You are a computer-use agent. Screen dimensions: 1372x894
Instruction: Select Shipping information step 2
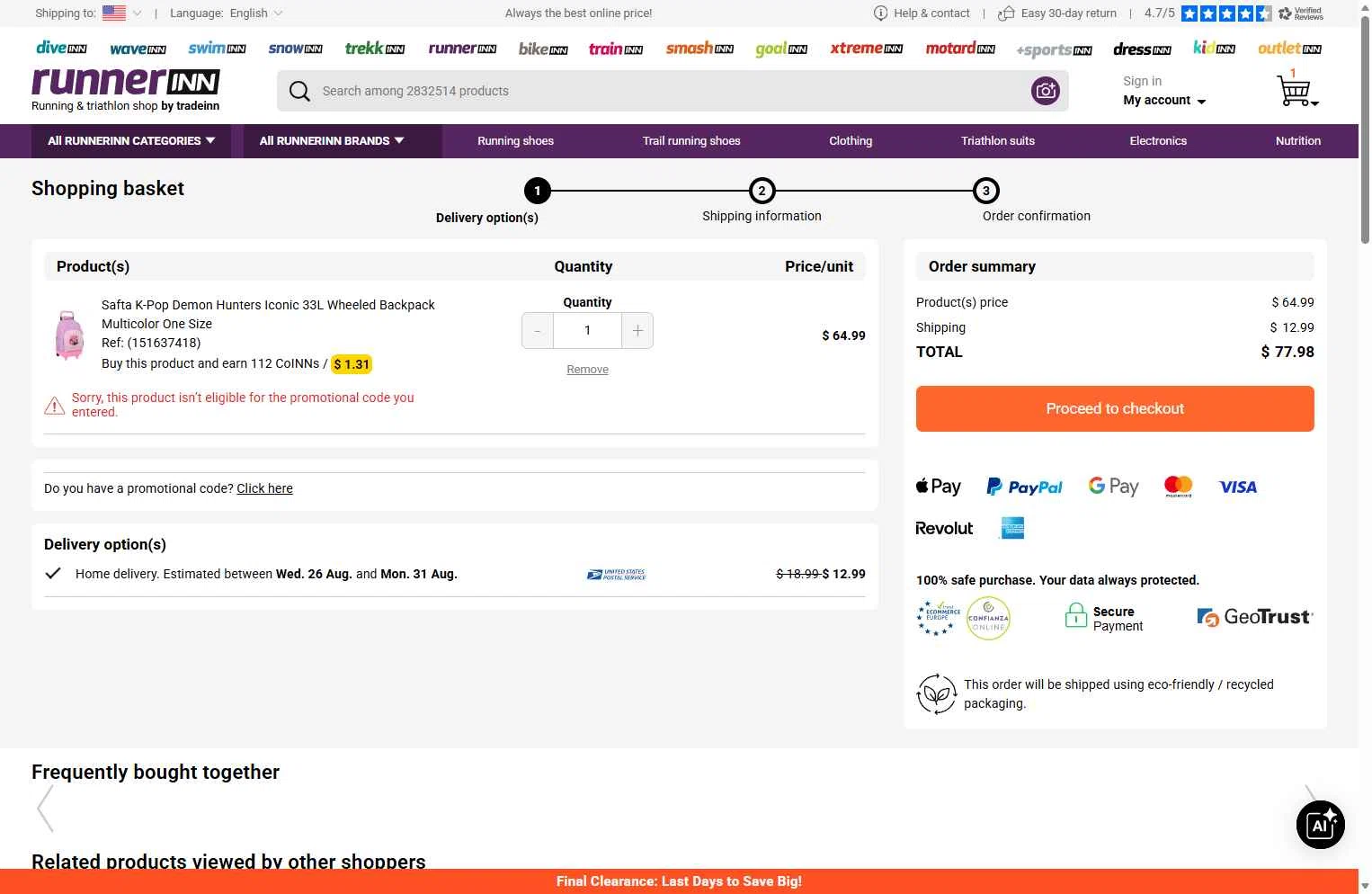click(x=762, y=191)
